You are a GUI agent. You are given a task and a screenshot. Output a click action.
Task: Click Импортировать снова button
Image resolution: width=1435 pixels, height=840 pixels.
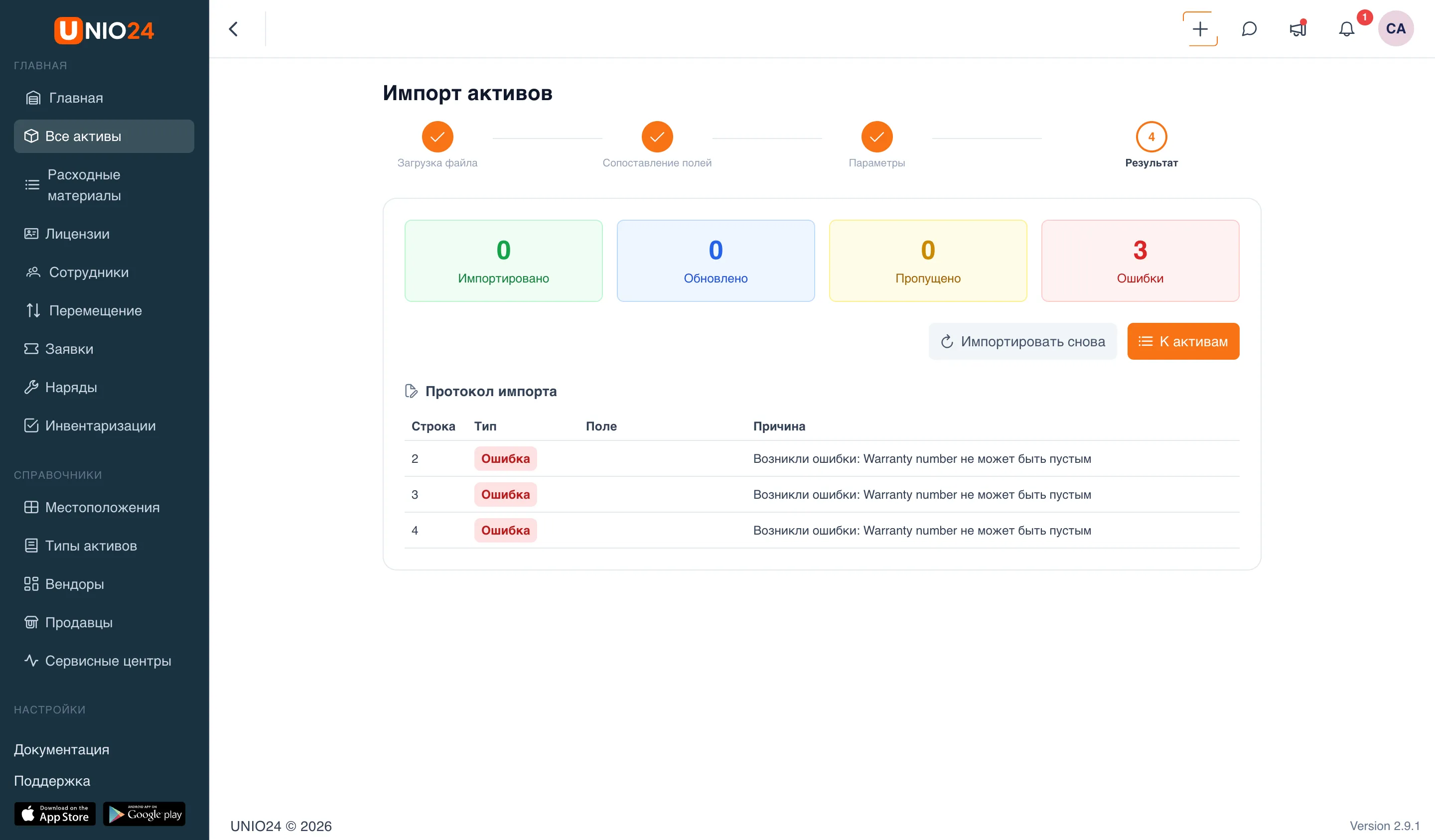[1023, 341]
